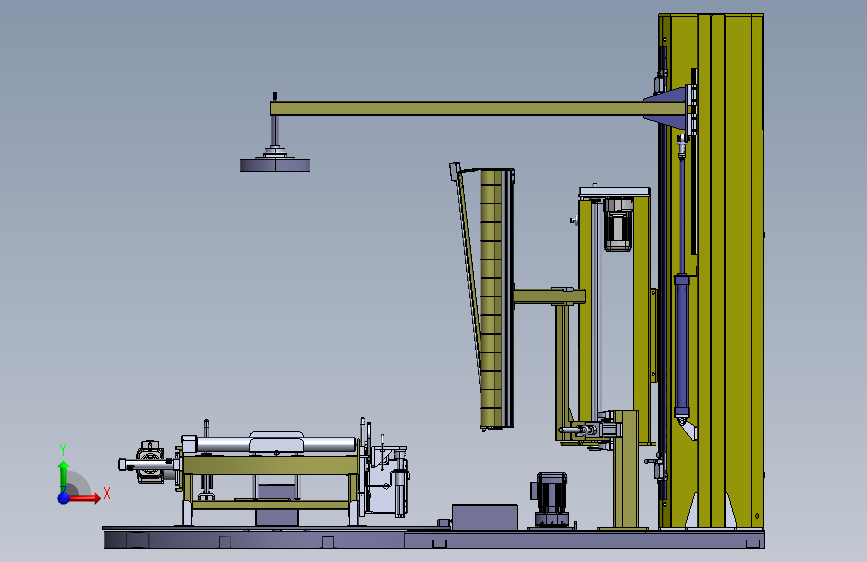Select the tall yellow tower column

[711, 271]
